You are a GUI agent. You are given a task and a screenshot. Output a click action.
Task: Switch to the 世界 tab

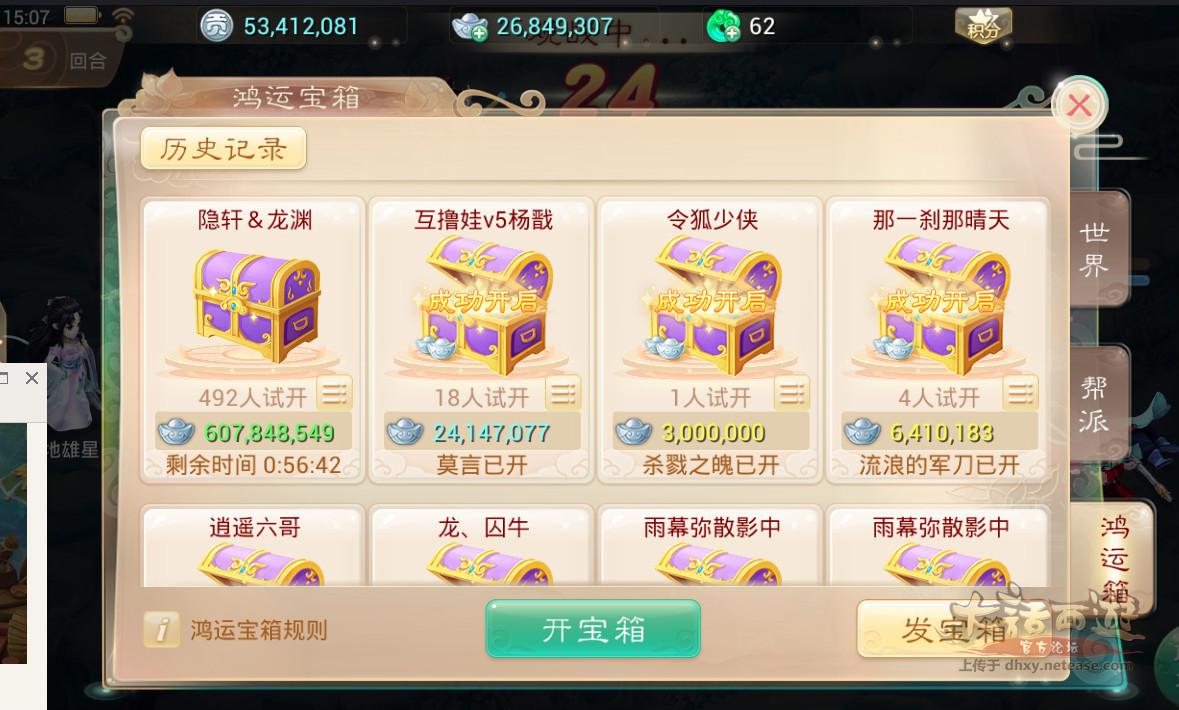pos(1096,249)
